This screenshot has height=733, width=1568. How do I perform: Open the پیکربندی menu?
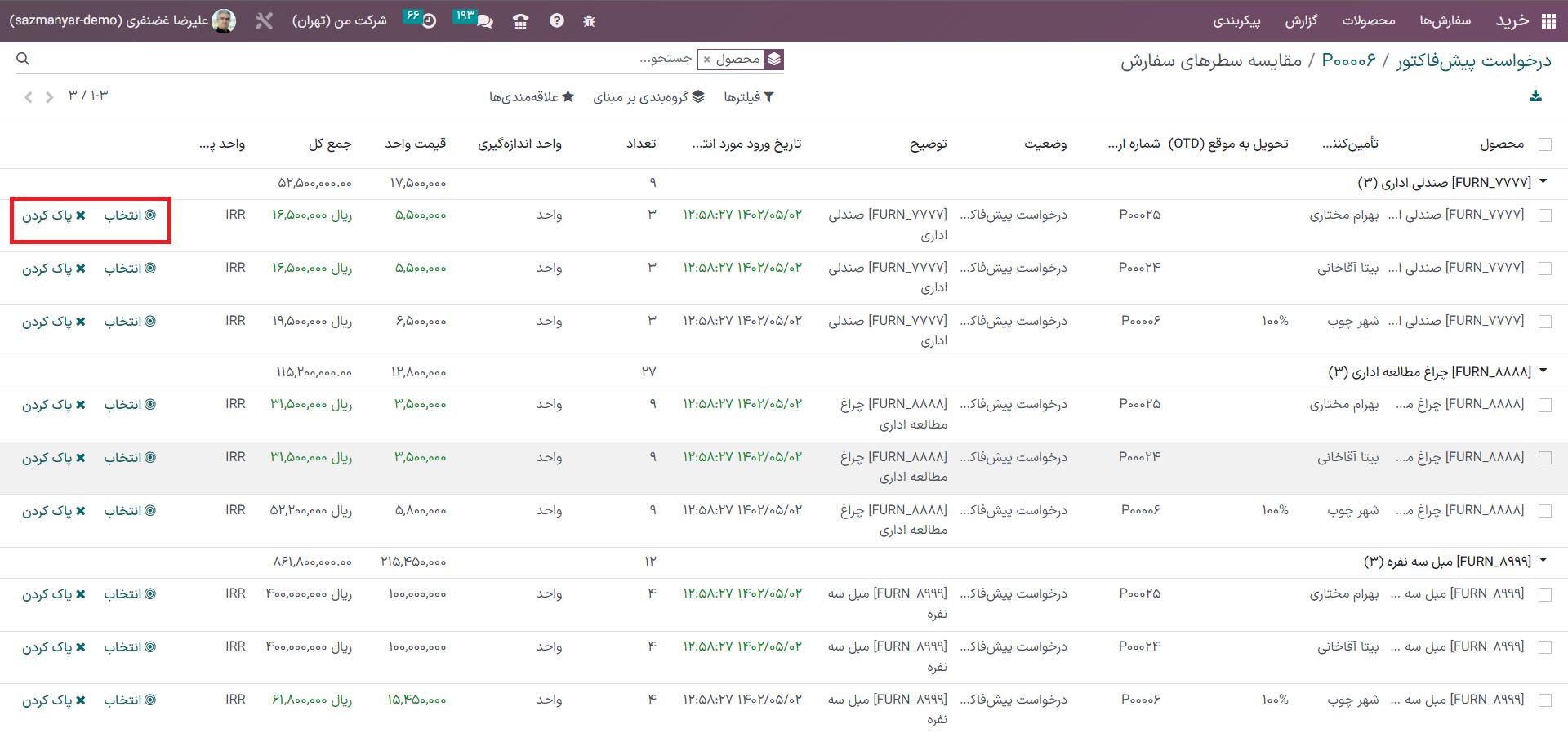pyautogui.click(x=1236, y=21)
